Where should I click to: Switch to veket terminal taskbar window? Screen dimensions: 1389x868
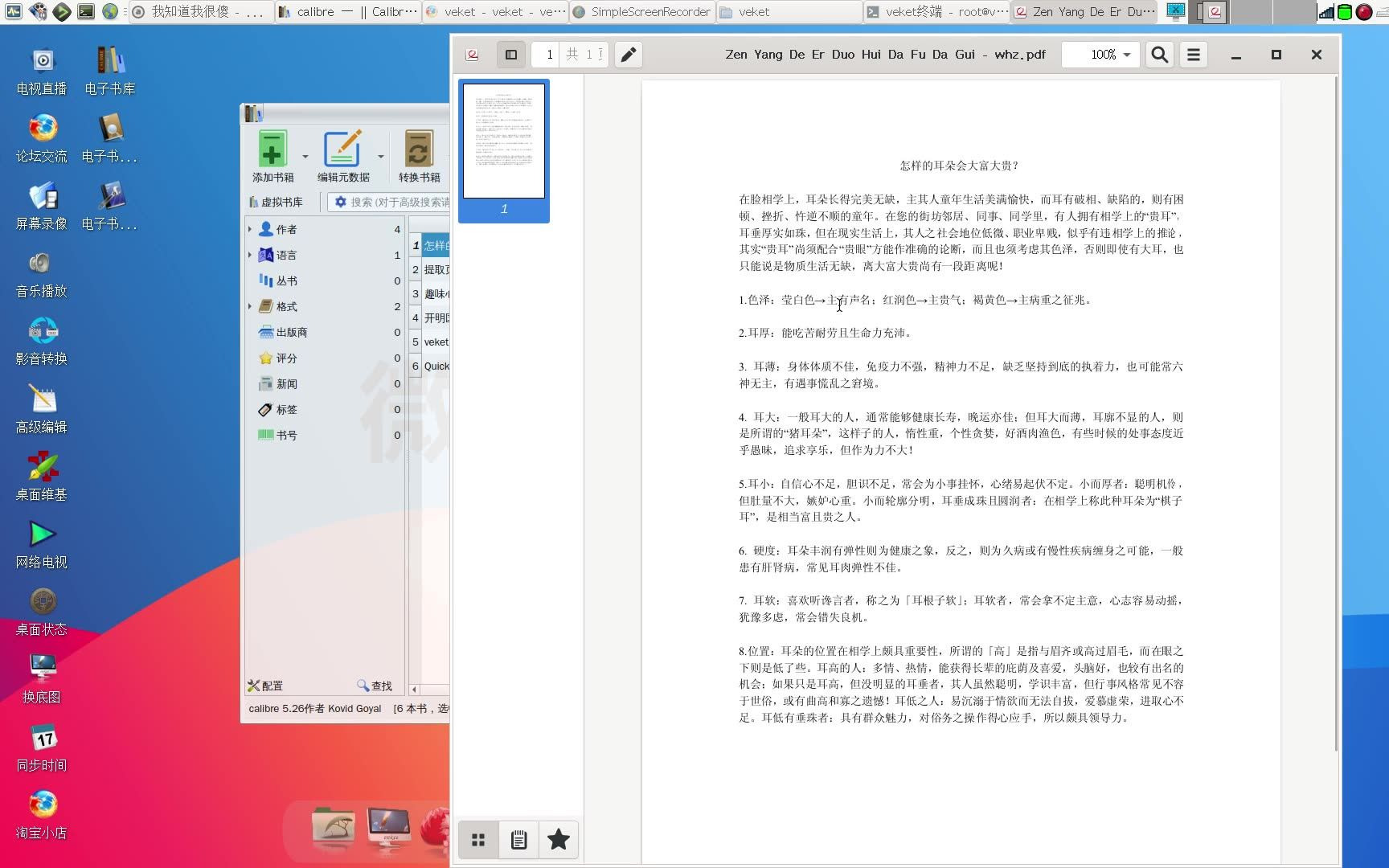click(x=936, y=11)
